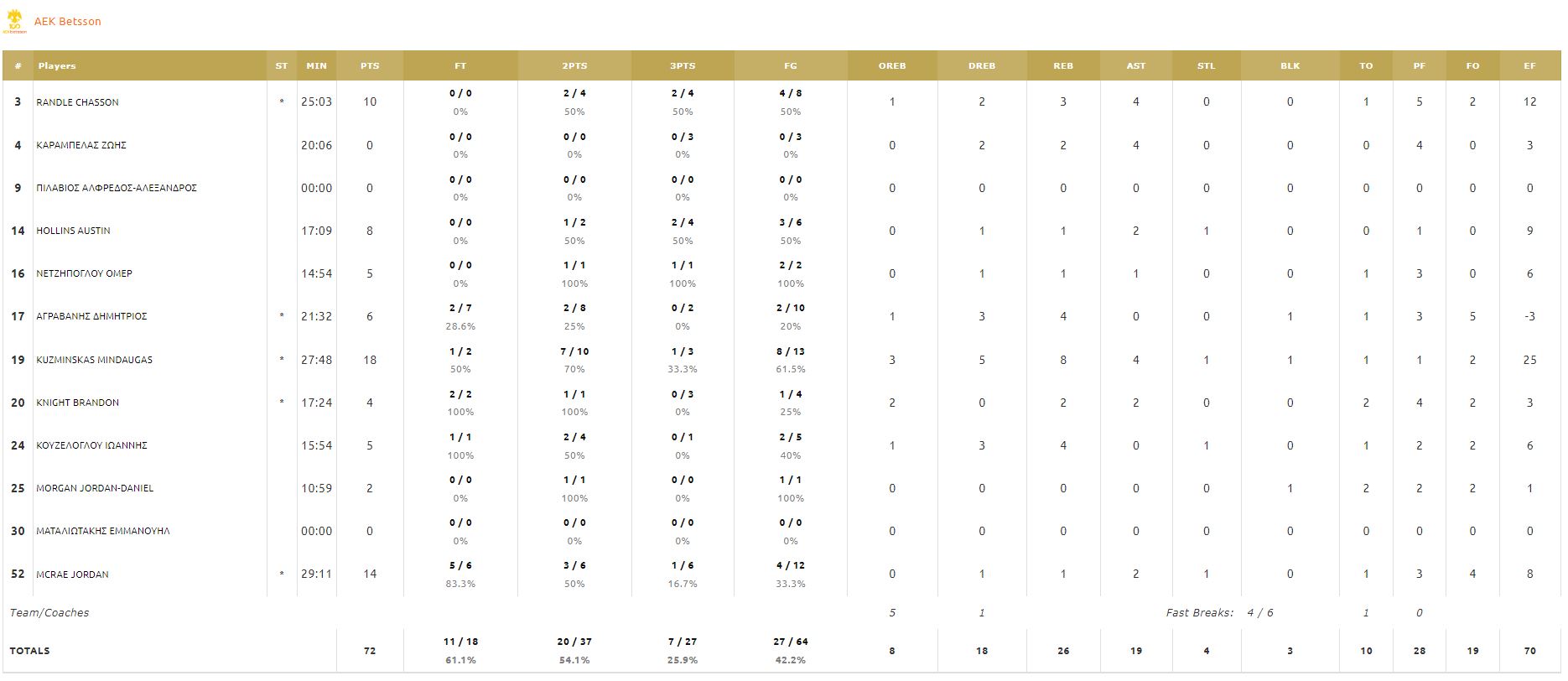This screenshot has height=681, width=1568.
Task: Open player MORGAN JORDAN-DANIEL
Action: [95, 488]
